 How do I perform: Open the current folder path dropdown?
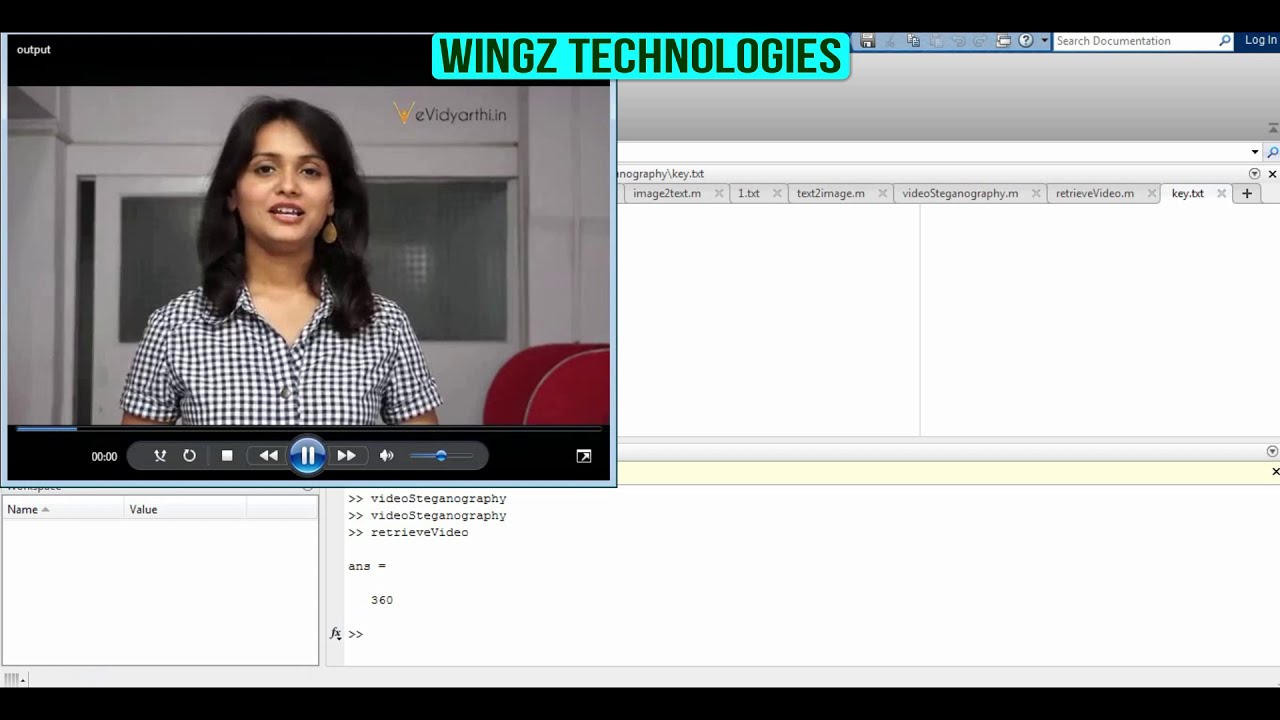(1255, 152)
